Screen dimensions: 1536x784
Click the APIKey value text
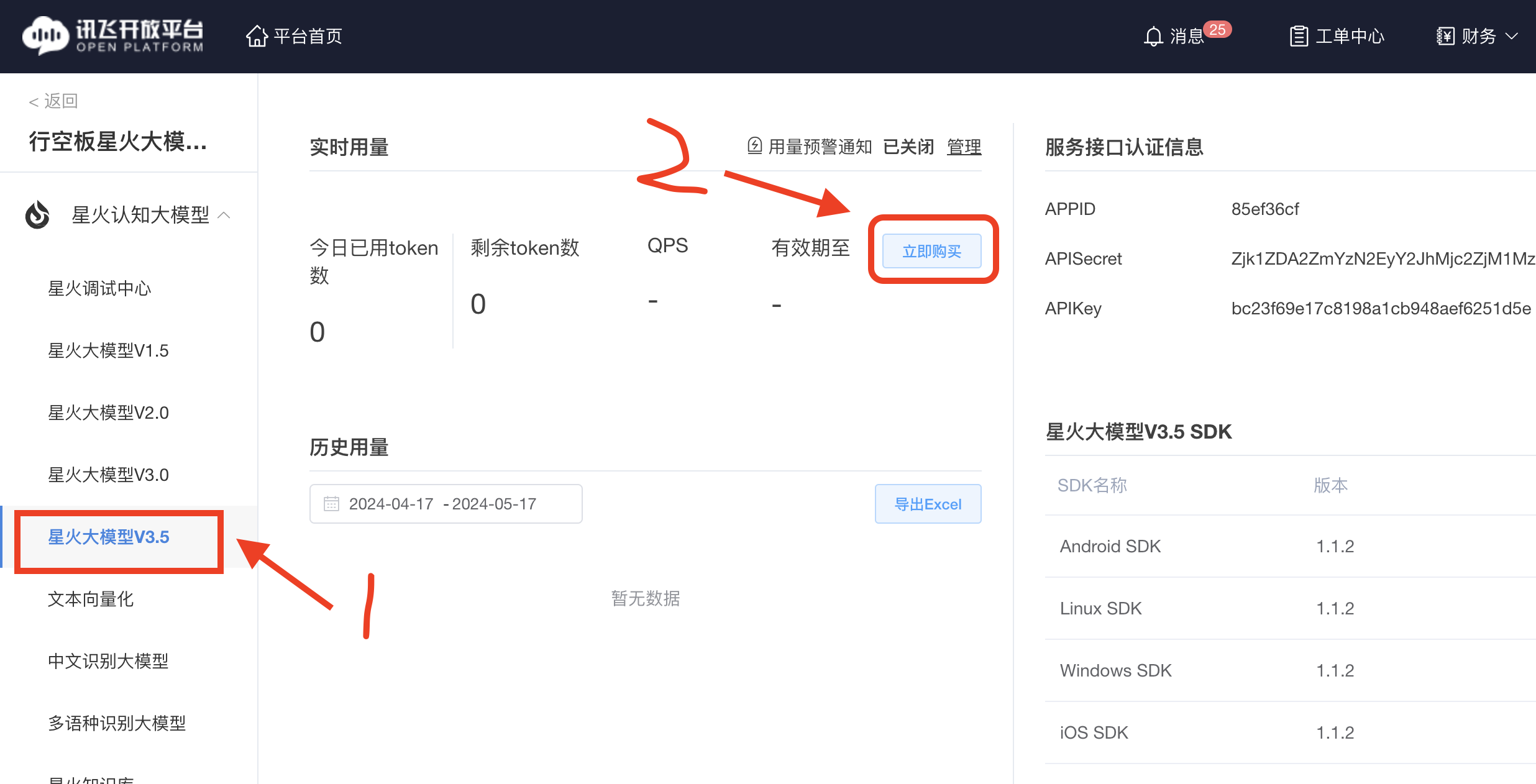click(1381, 308)
